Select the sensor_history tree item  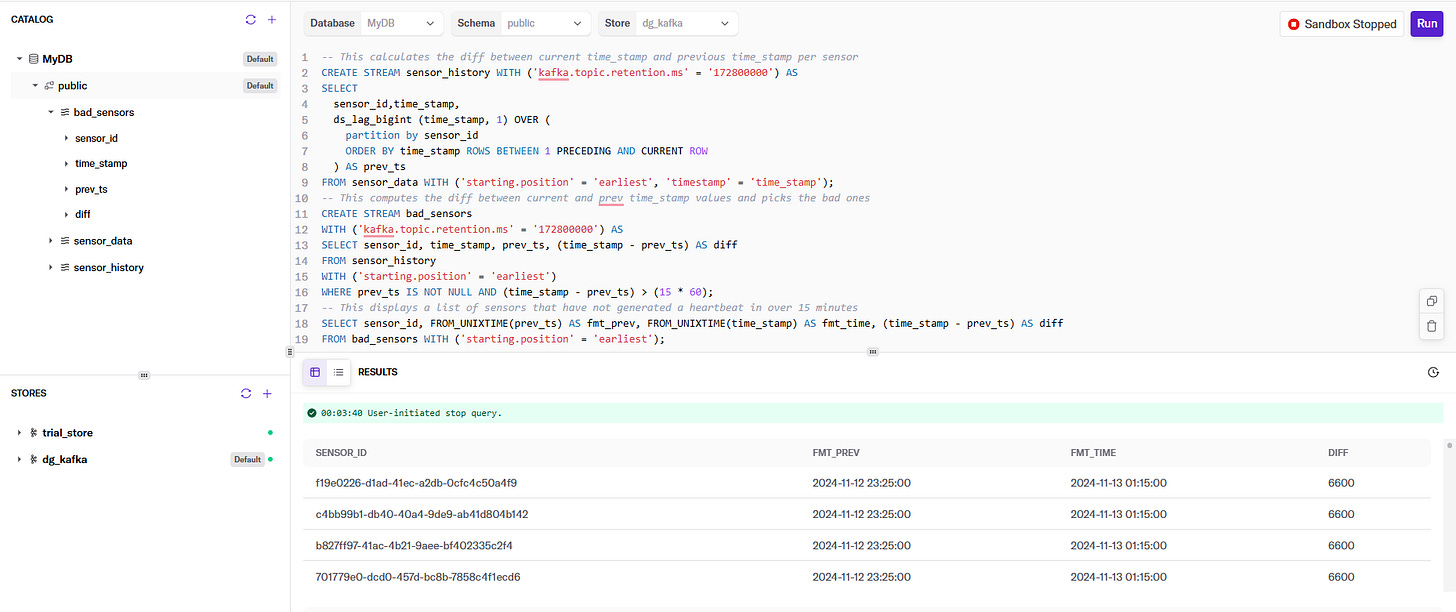tap(108, 267)
